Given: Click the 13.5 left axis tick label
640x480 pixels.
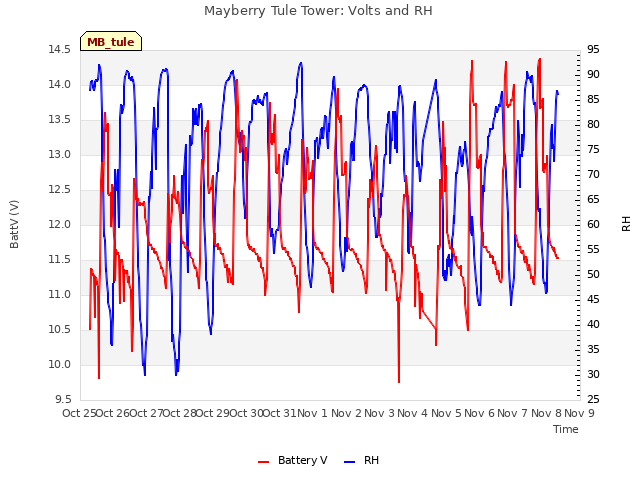Looking at the screenshot, I should (x=60, y=120).
